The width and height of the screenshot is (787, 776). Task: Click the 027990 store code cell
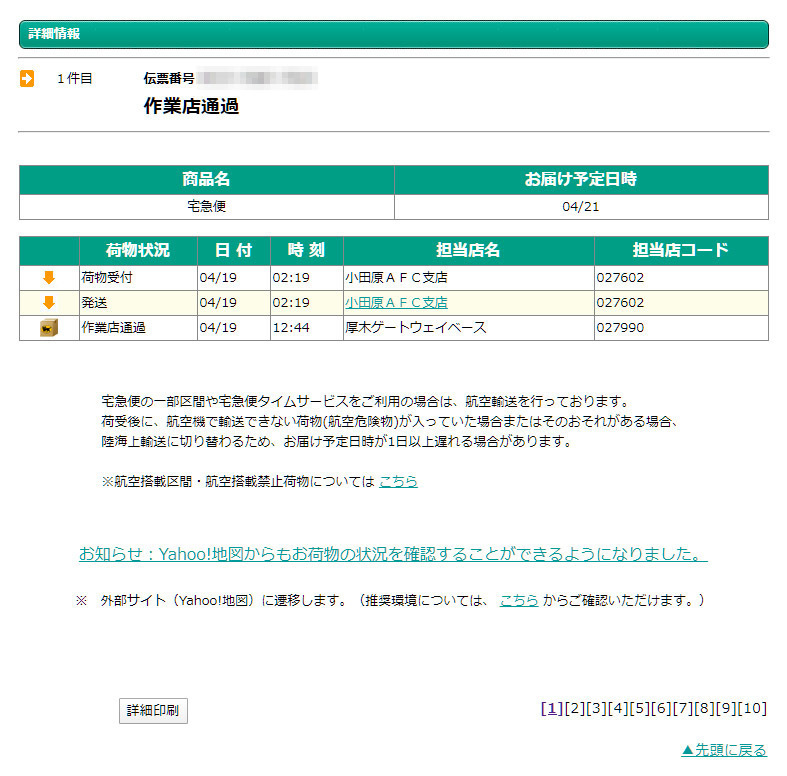tap(681, 328)
